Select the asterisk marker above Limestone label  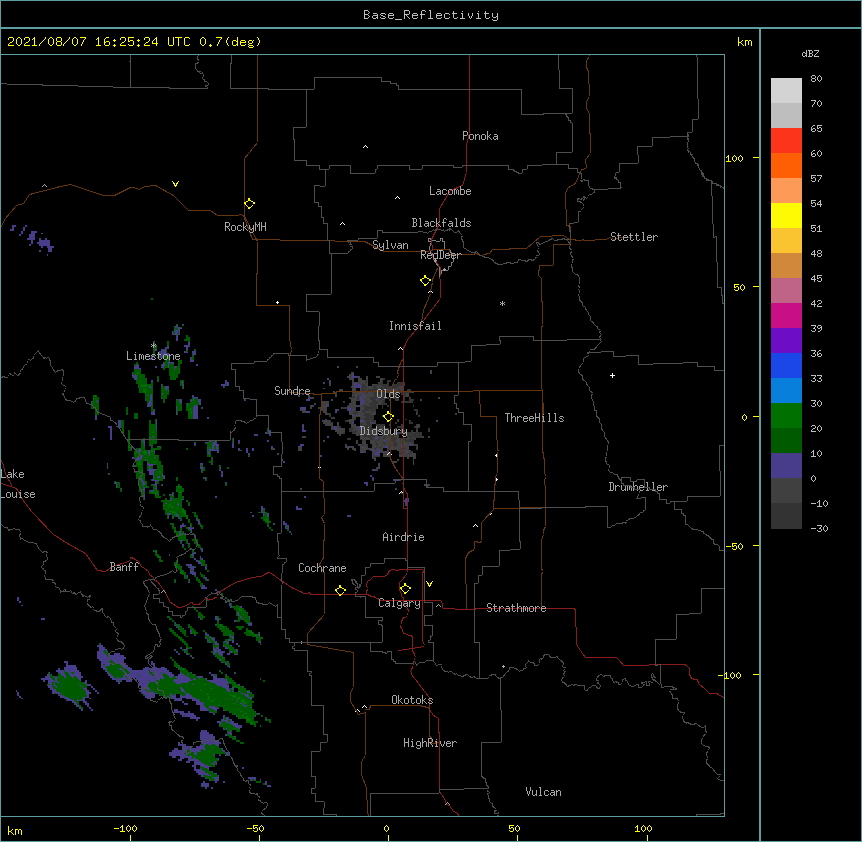[153, 346]
